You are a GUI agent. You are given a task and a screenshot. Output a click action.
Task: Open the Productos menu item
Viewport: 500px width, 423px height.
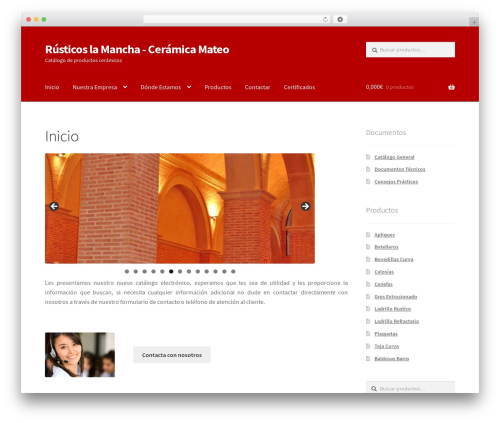218,87
